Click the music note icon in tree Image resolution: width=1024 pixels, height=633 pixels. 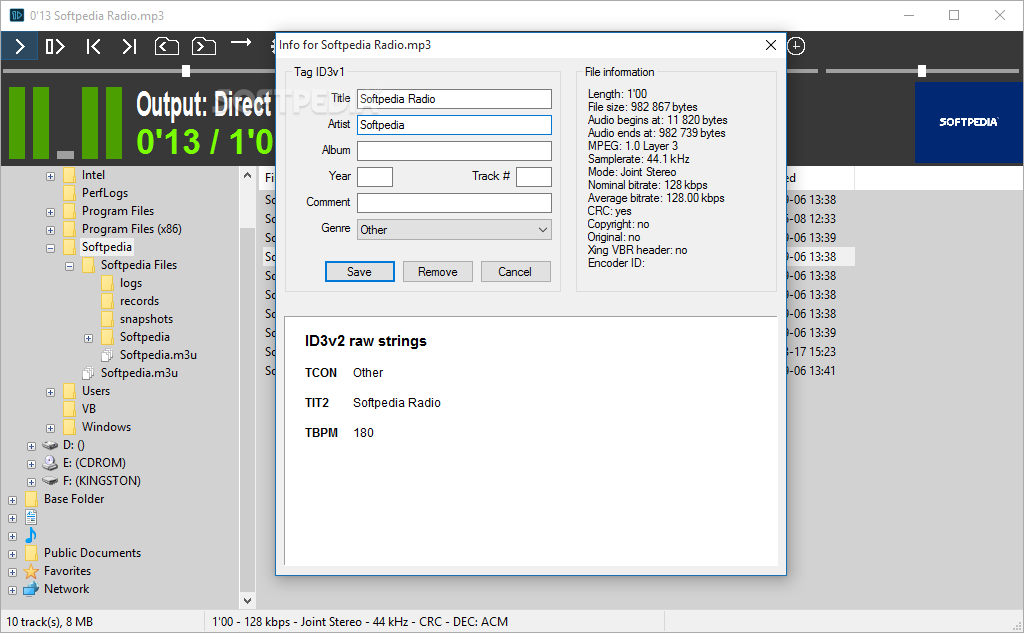31,535
